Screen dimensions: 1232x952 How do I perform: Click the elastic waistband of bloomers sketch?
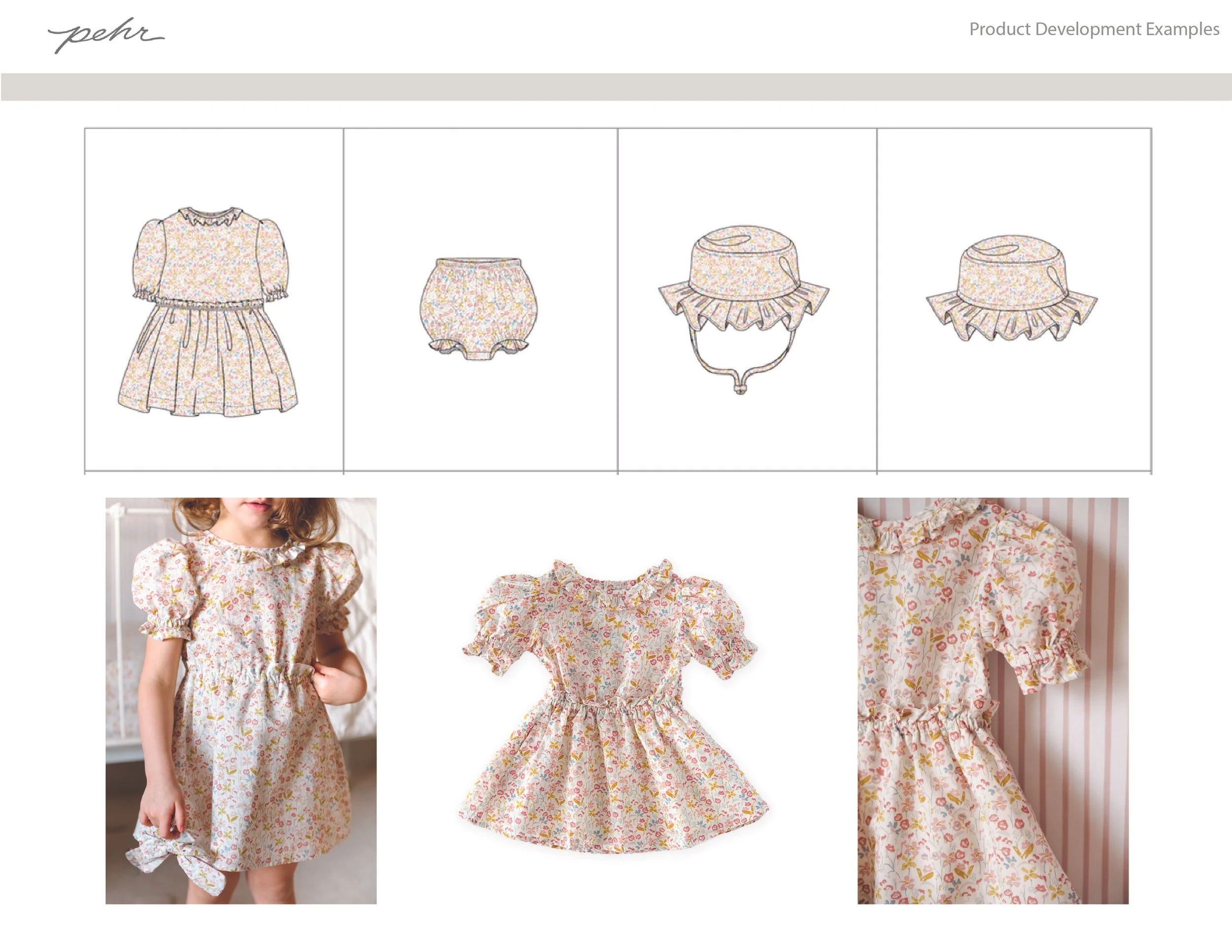tap(479, 264)
